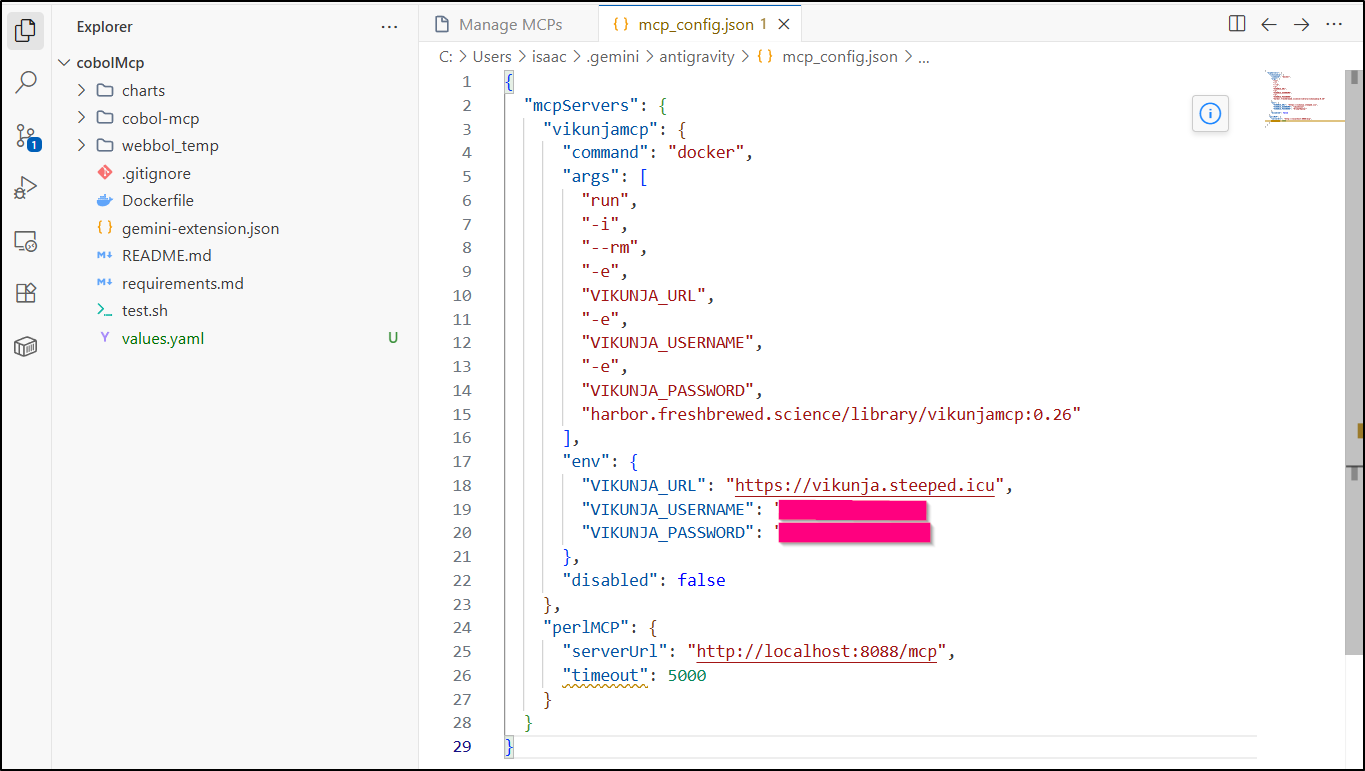Image resolution: width=1365 pixels, height=771 pixels.
Task: Close the mcp_config.json tab
Action: tap(784, 25)
